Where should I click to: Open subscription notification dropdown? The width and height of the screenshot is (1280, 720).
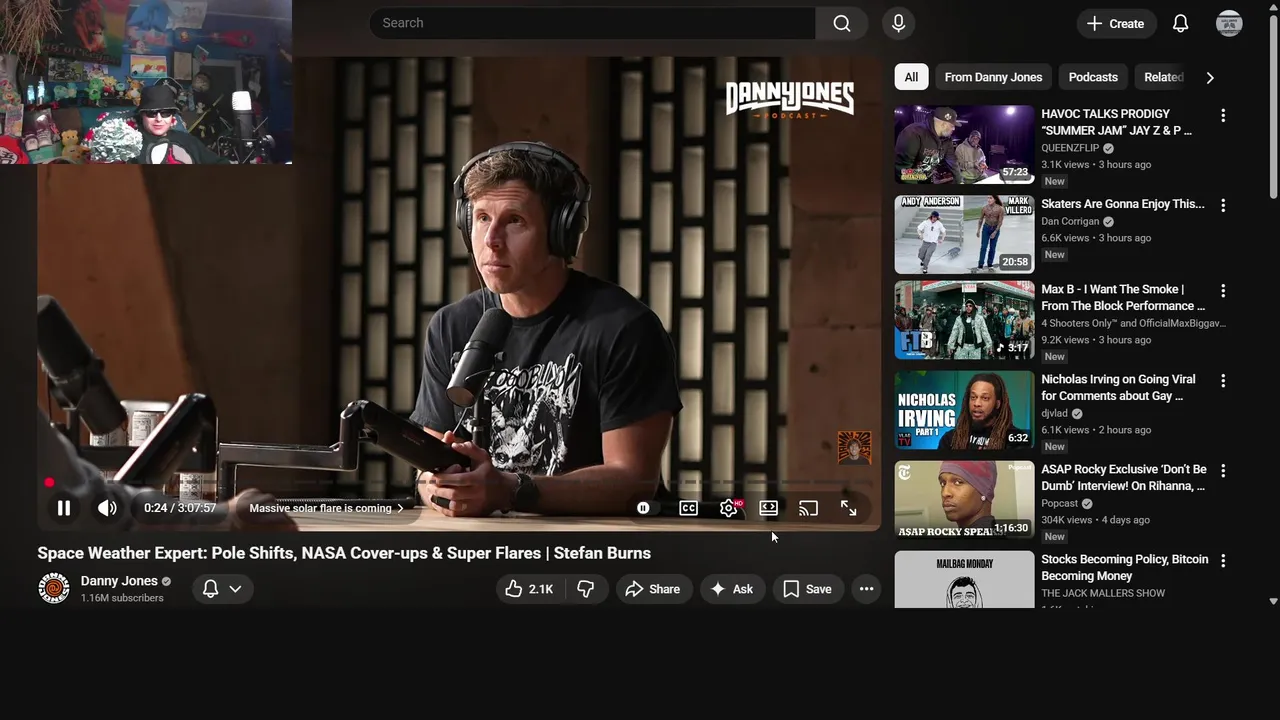(x=222, y=589)
